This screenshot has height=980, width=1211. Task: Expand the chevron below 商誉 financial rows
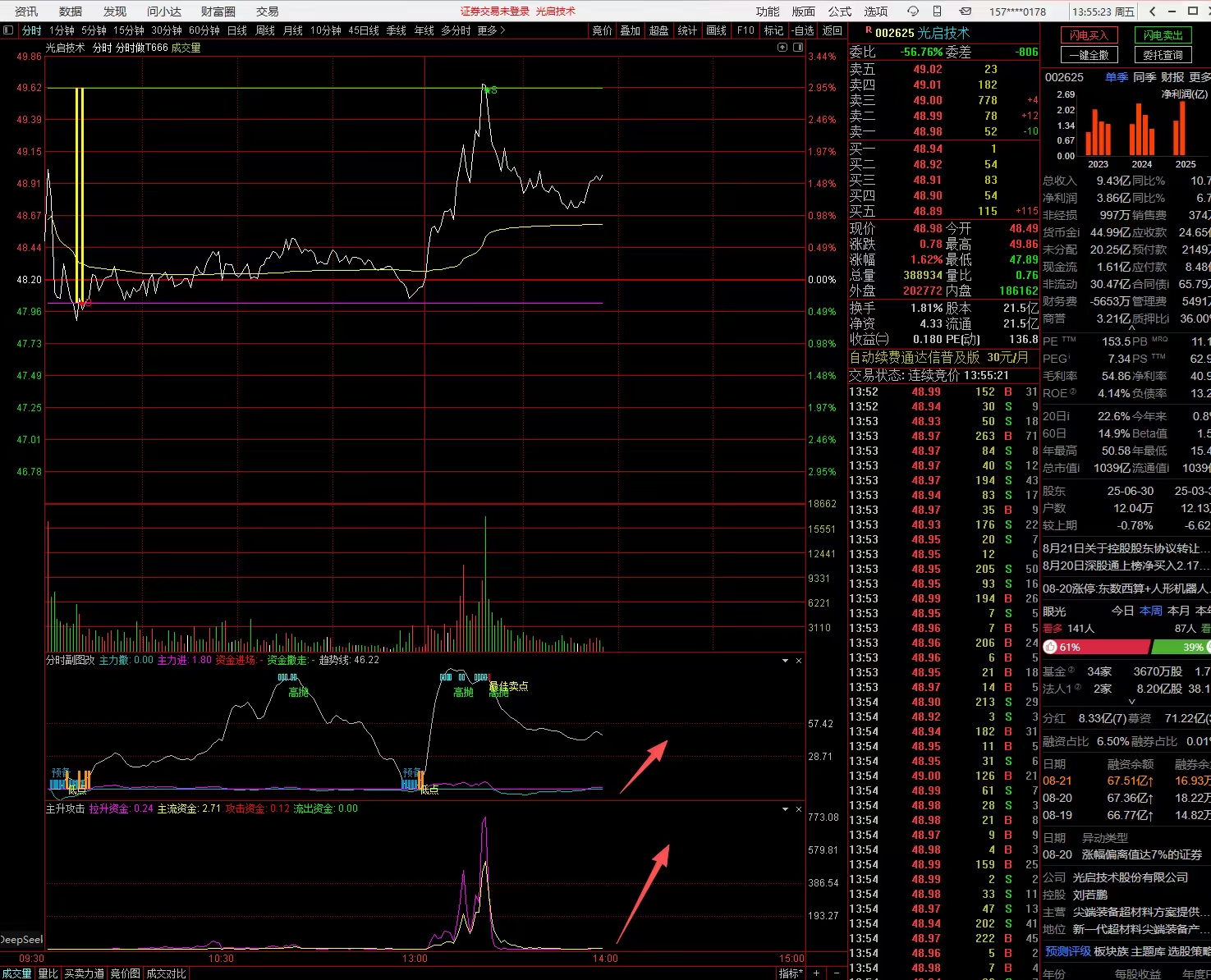tap(1131, 329)
